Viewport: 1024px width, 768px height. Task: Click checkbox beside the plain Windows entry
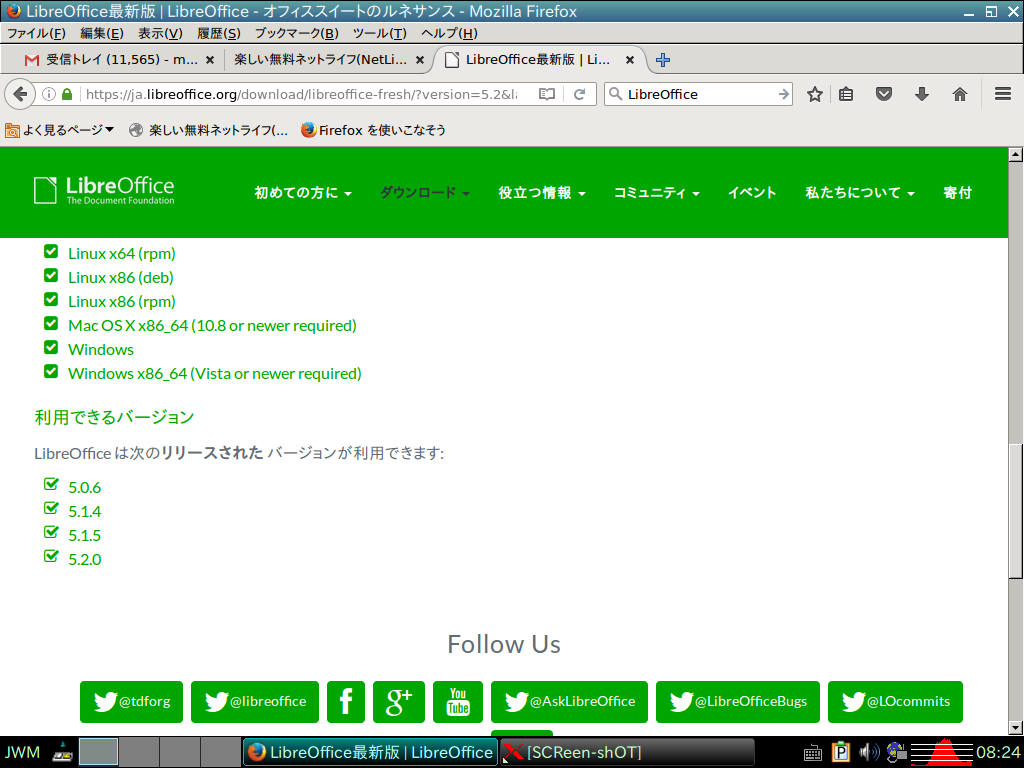pos(51,347)
